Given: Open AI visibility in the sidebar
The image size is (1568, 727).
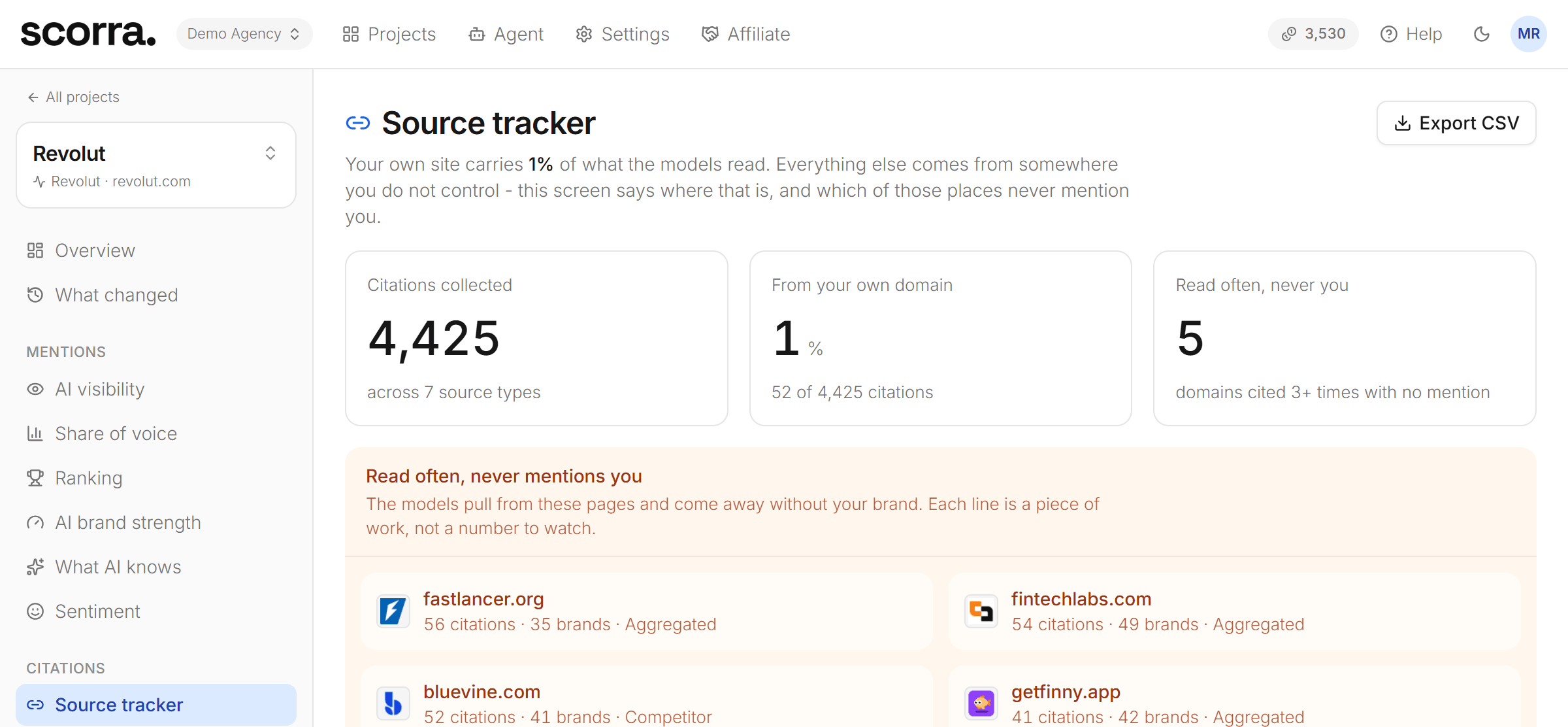Looking at the screenshot, I should point(156,389).
